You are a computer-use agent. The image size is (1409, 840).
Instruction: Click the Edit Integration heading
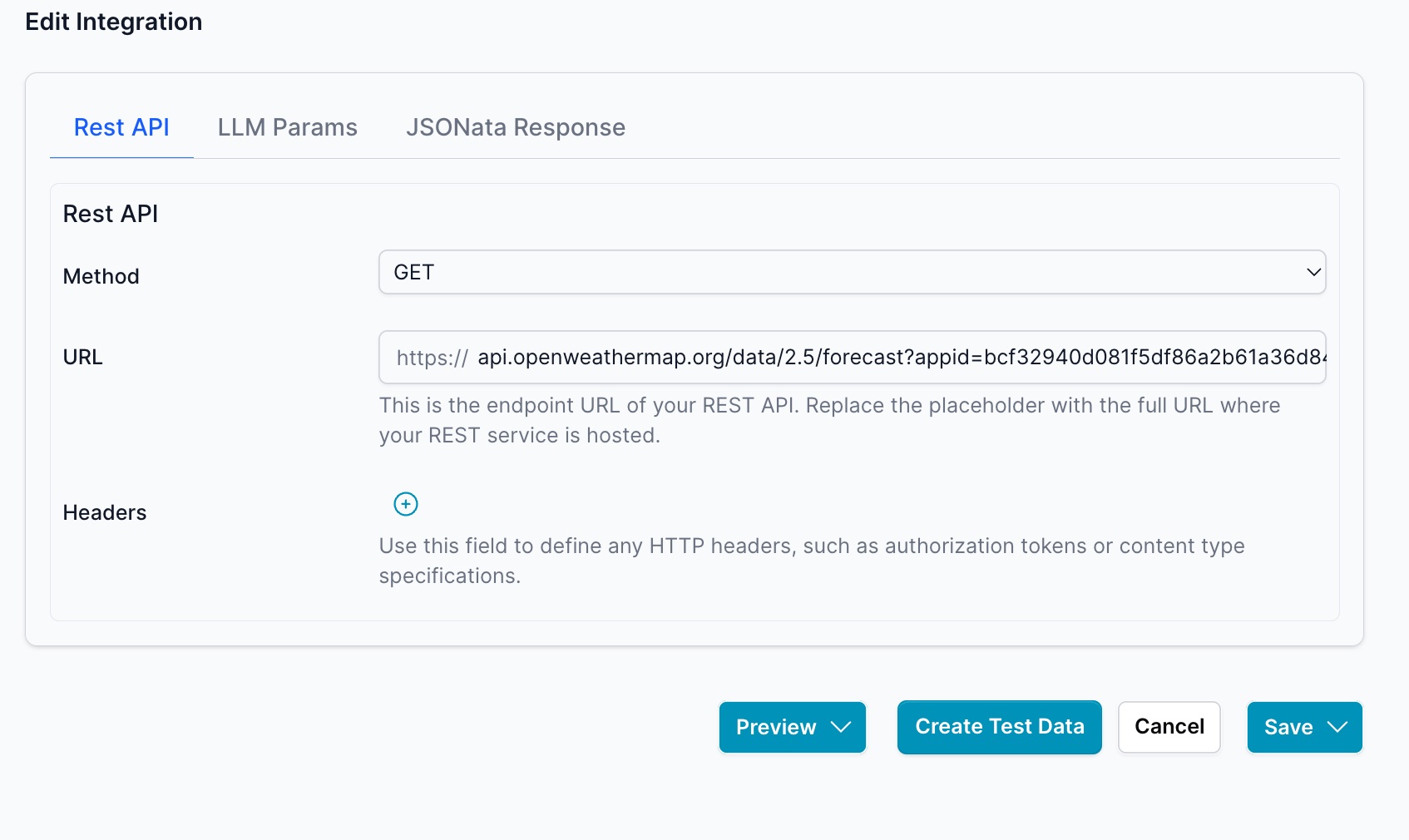[114, 22]
